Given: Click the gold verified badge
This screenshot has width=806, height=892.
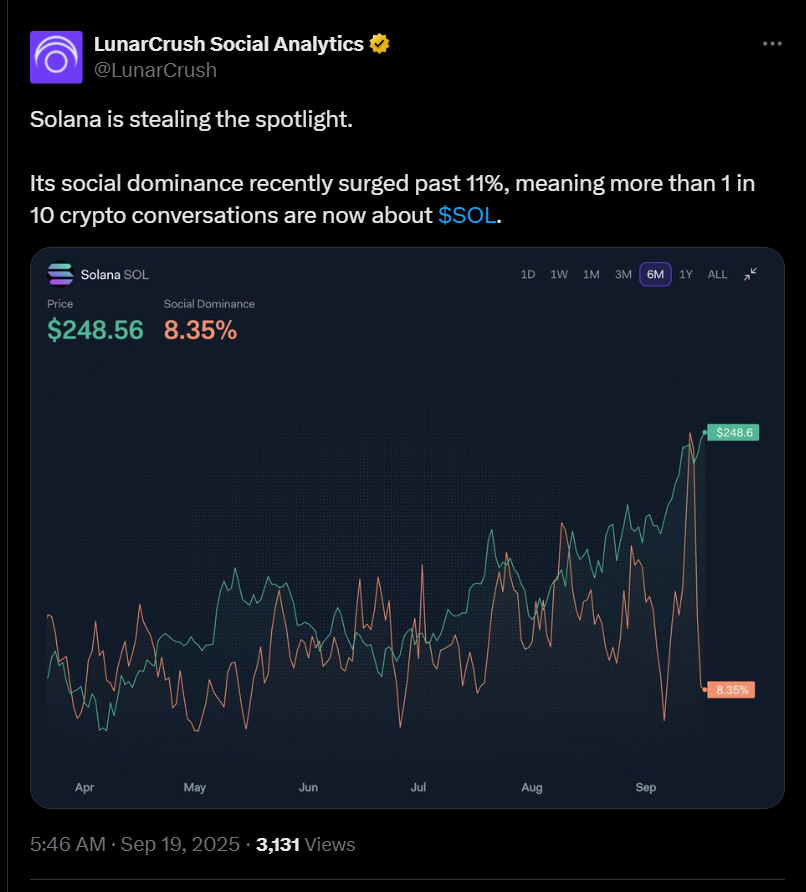Looking at the screenshot, I should [379, 44].
